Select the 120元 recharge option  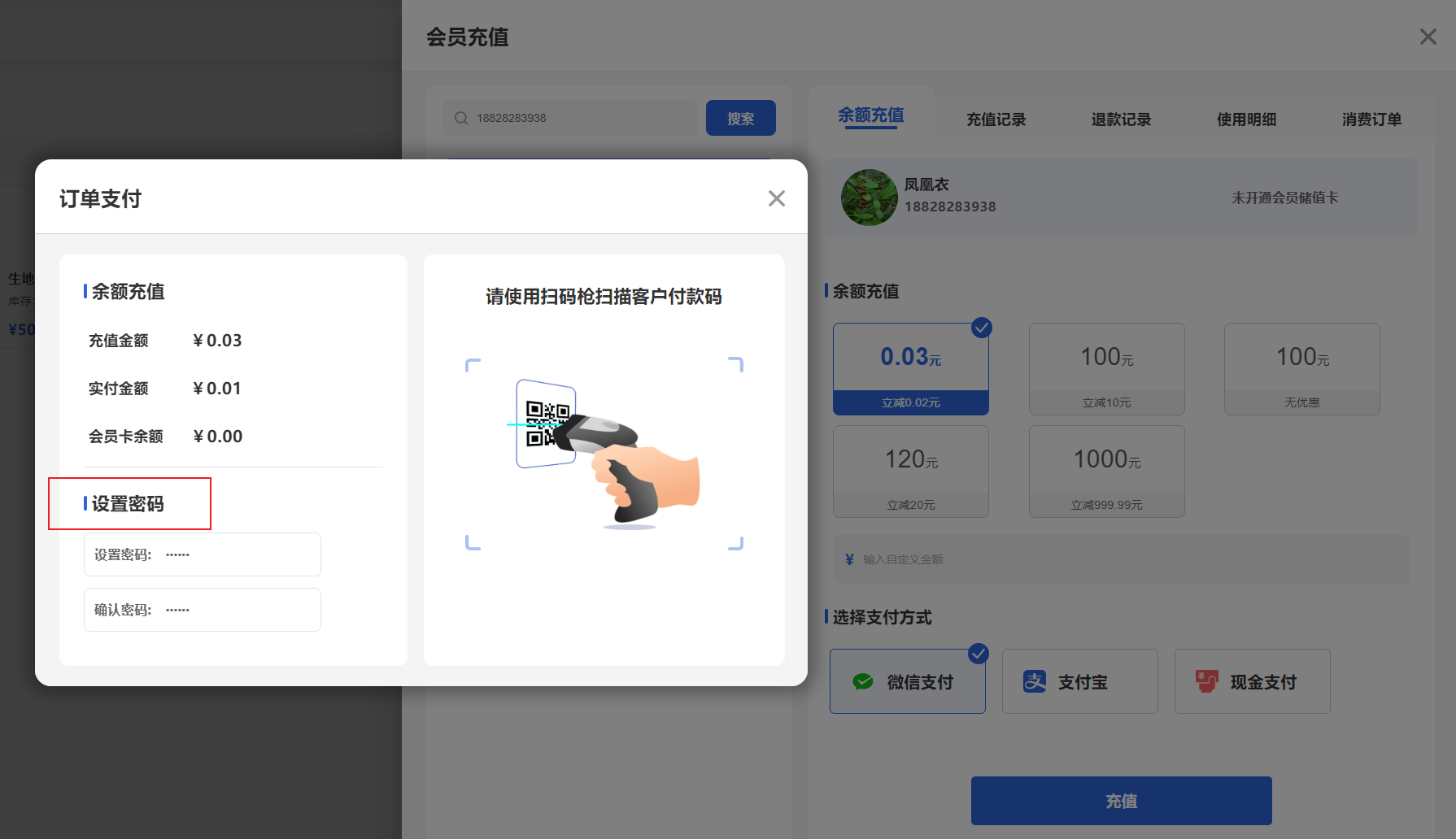click(910, 472)
